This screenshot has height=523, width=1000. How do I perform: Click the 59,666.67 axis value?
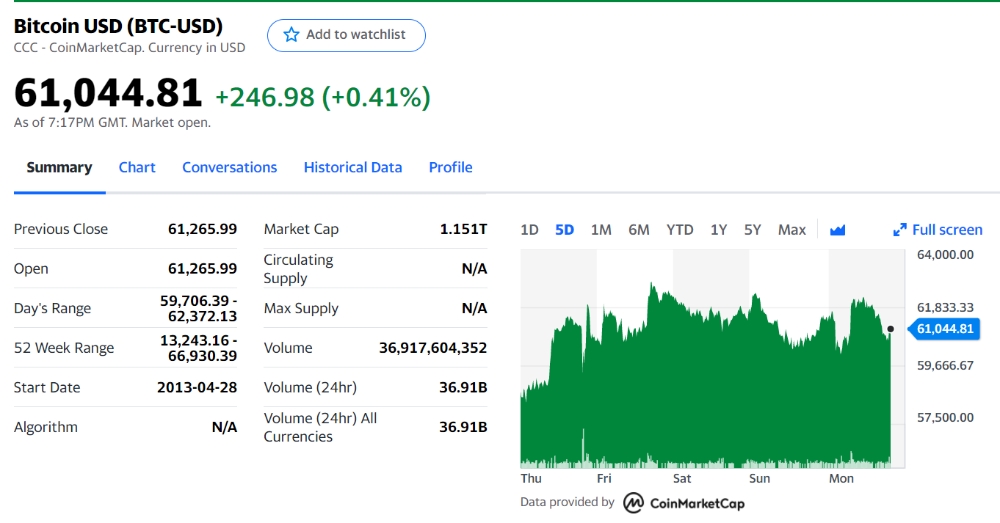tap(945, 365)
